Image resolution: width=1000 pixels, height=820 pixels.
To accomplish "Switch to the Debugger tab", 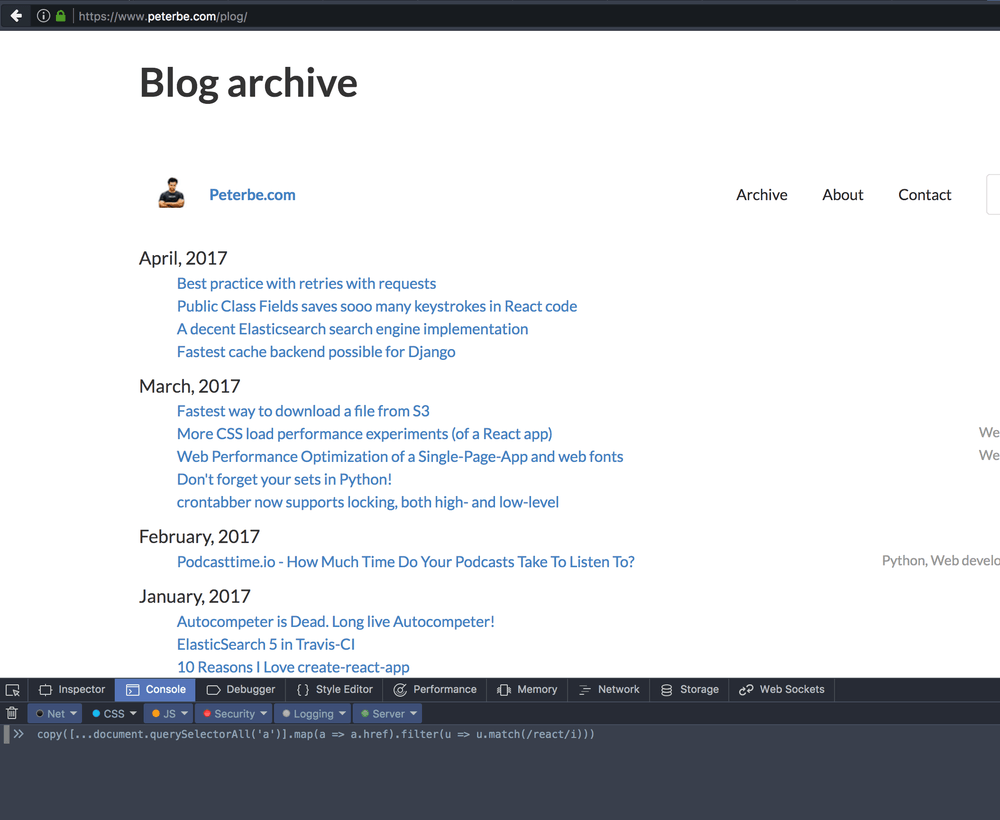I will click(x=240, y=689).
